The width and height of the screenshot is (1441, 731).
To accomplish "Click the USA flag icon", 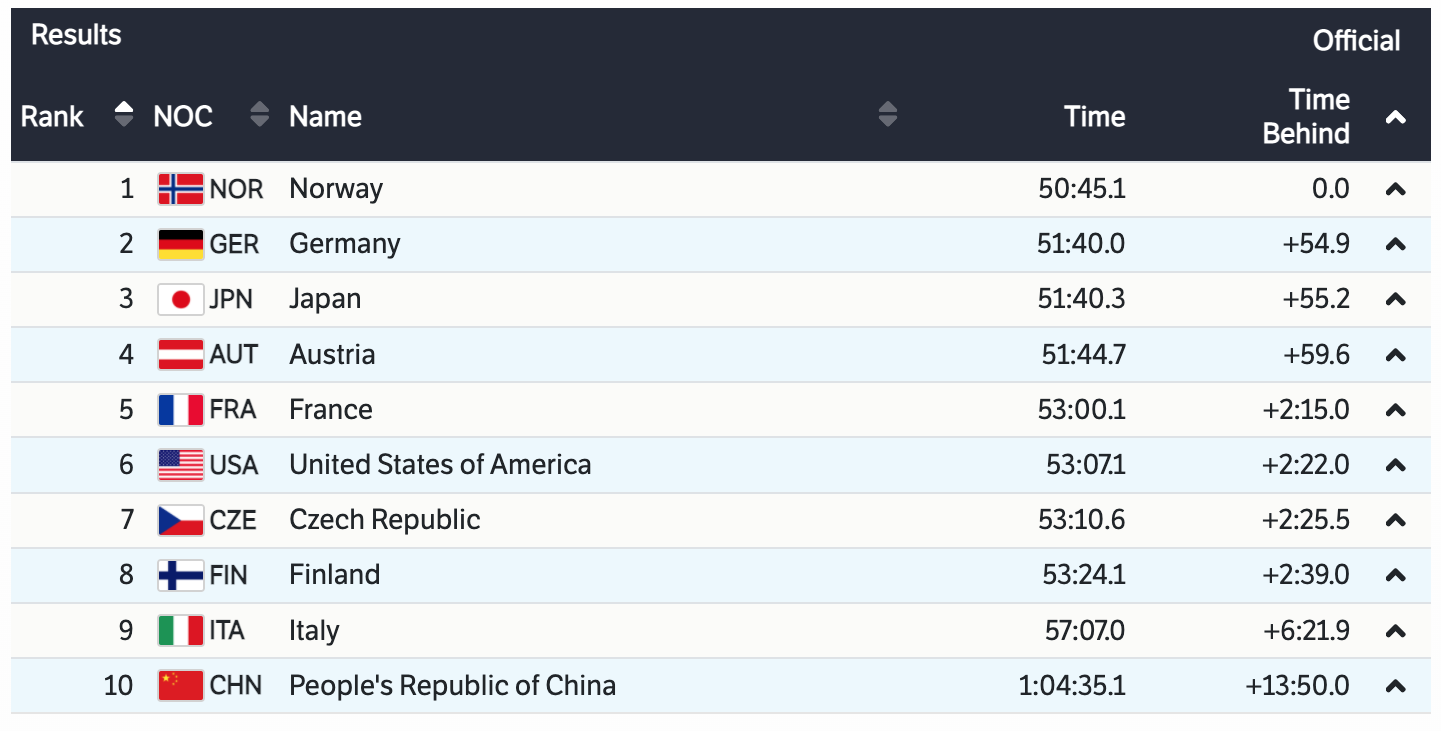I will pos(180,465).
